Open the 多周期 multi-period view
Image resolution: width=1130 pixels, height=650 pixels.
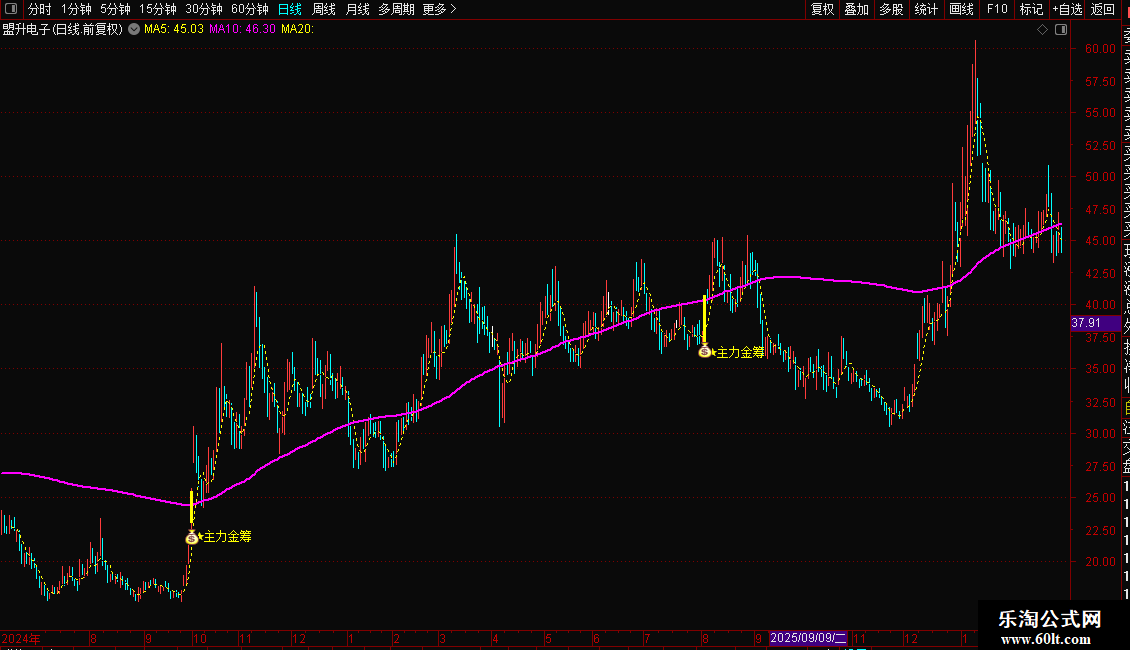click(396, 9)
